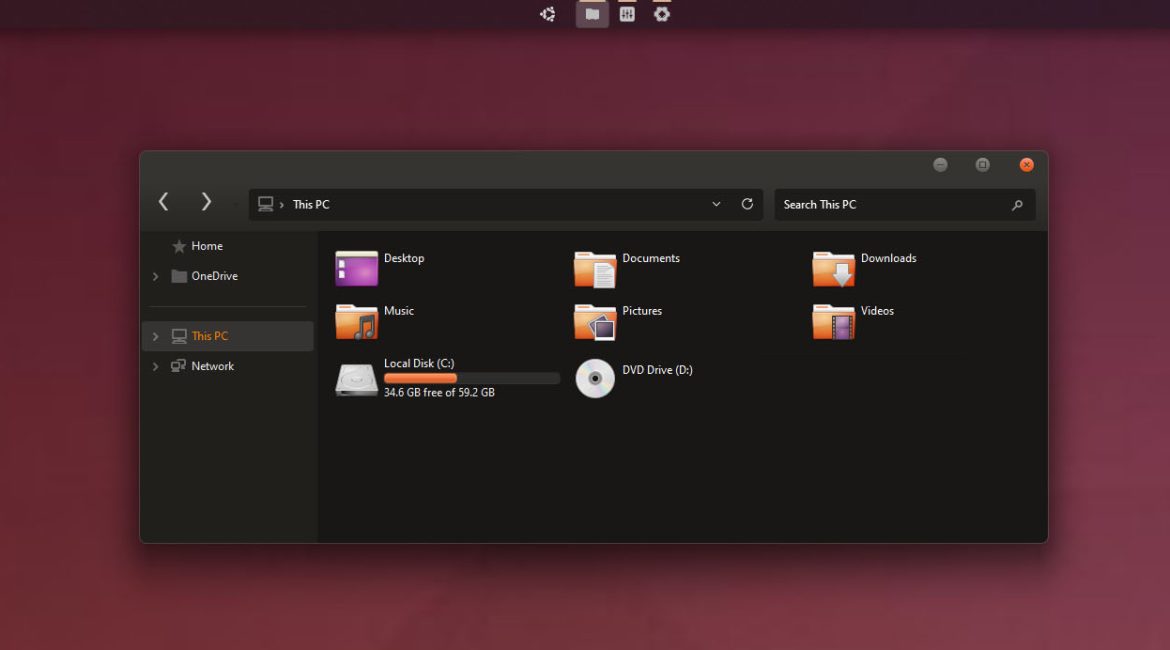Click the This PC monitor icon in sidebar

pyautogui.click(x=179, y=336)
